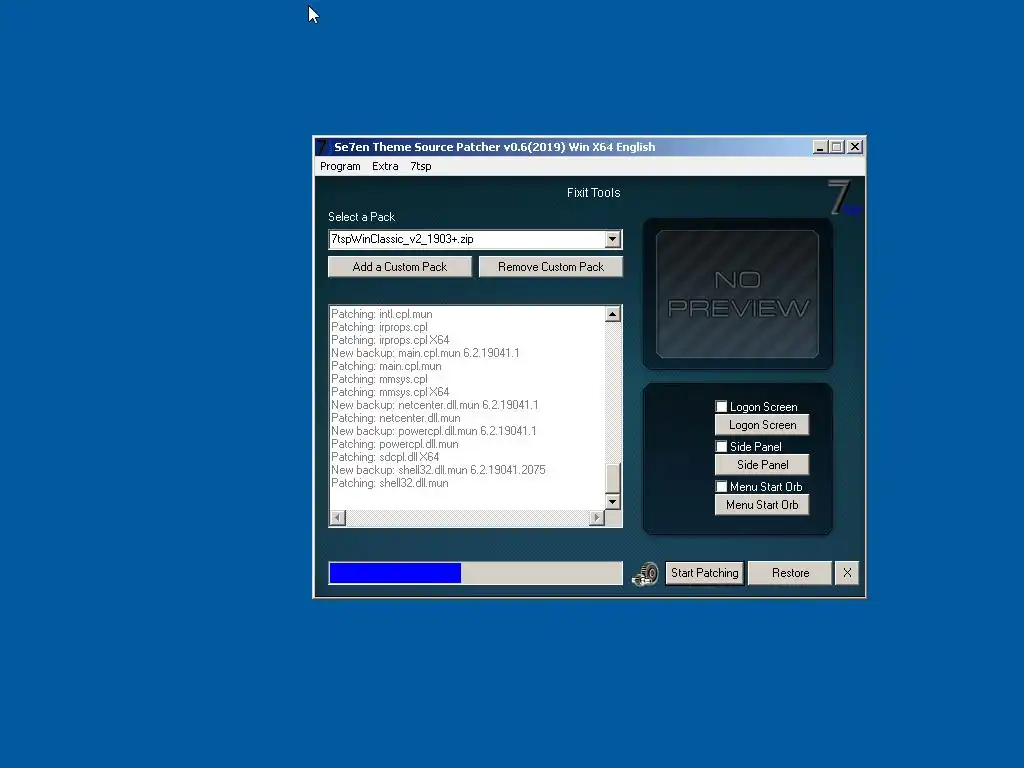Close the Se7en Theme Source Patcher window
Screen dimensions: 1024x768
pos(854,147)
